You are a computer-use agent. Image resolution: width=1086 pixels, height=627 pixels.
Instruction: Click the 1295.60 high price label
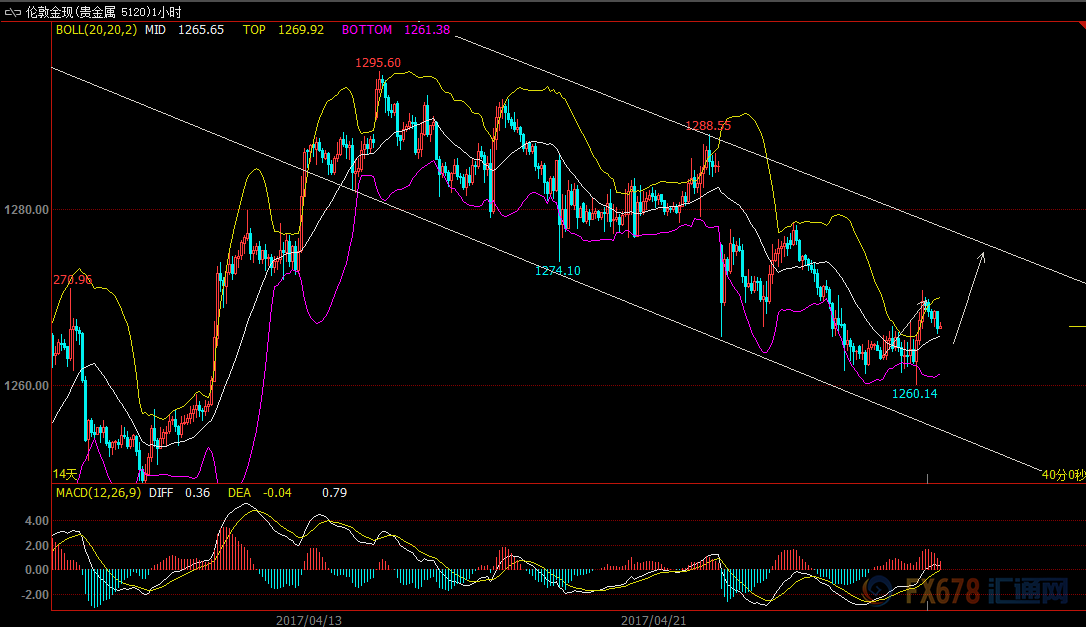[x=378, y=62]
